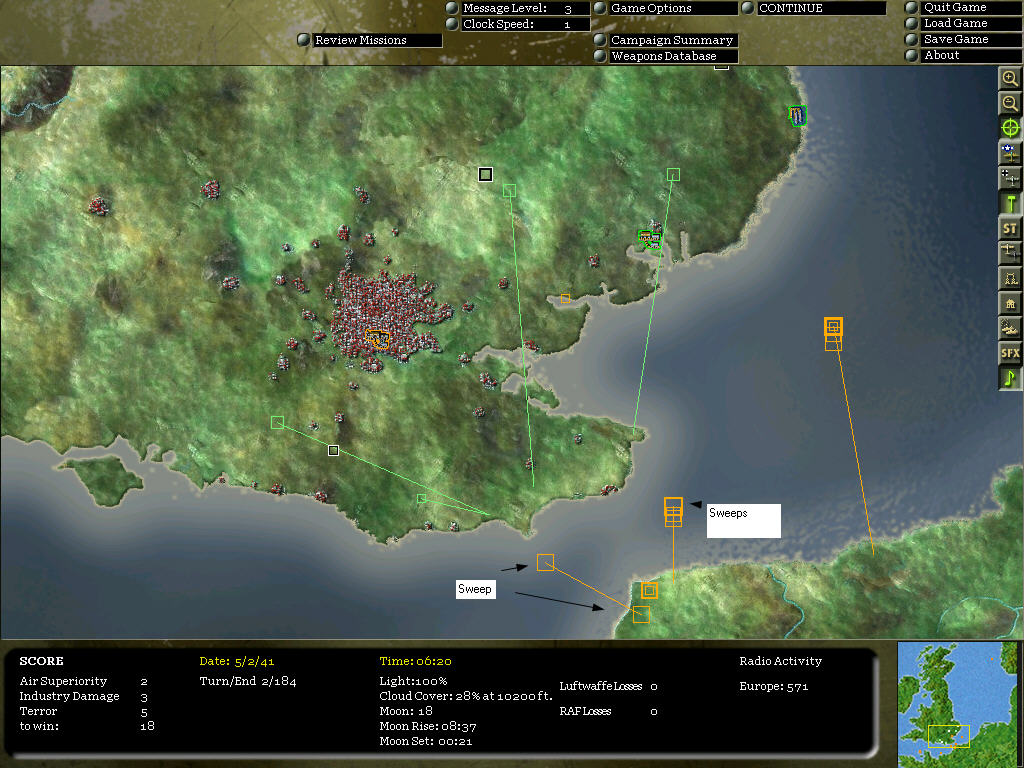The image size is (1024, 768).
Task: Zoom out the map with the magnifier minus icon
Action: point(1010,103)
